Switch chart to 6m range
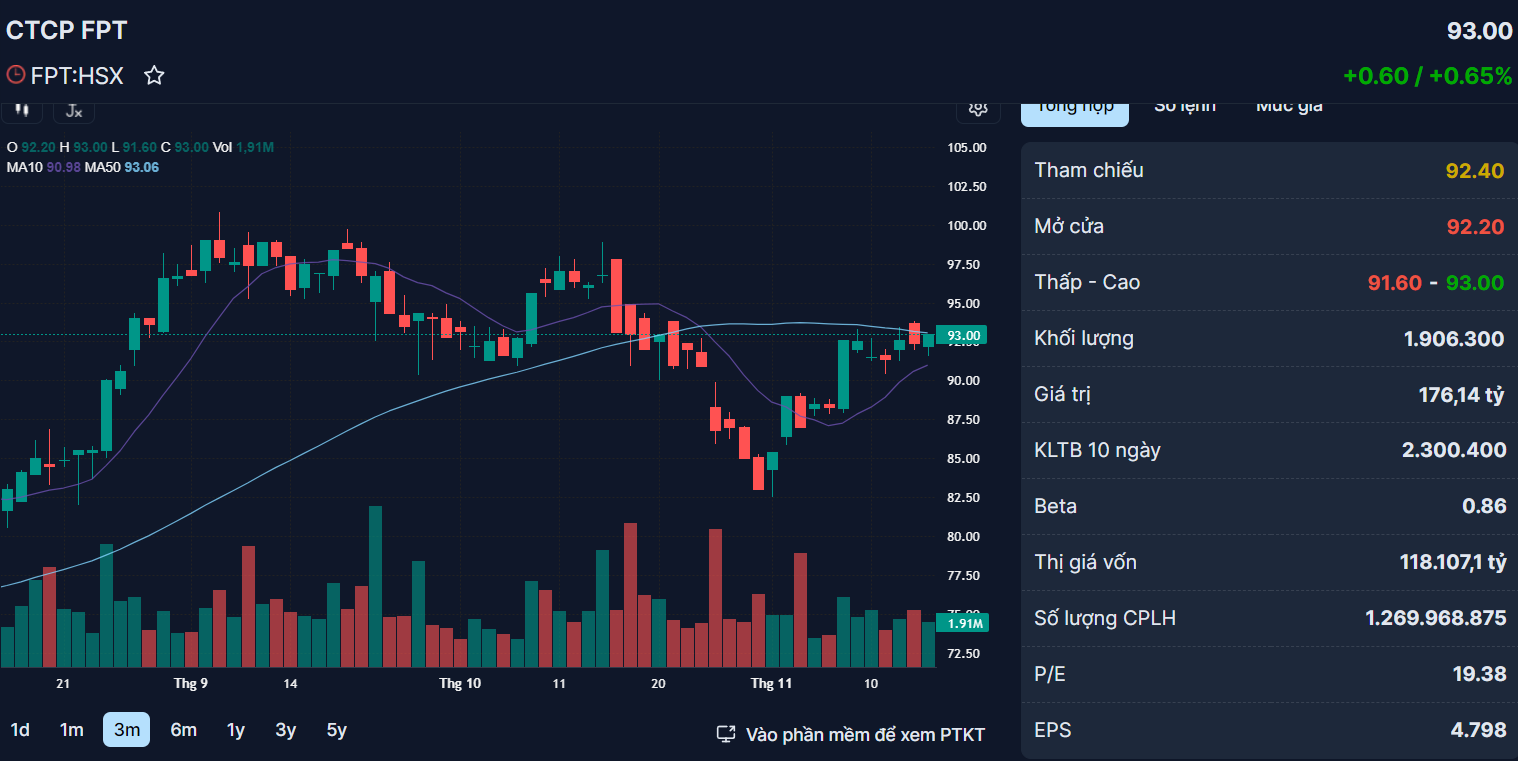The image size is (1518, 761). (x=183, y=730)
